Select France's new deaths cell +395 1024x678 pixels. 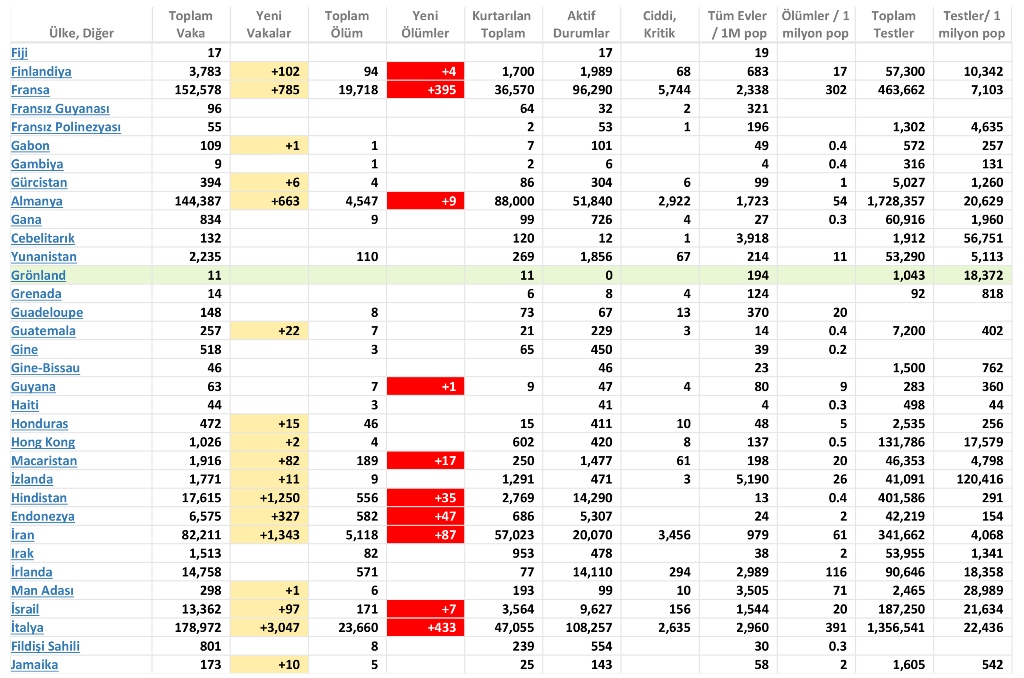coord(425,89)
